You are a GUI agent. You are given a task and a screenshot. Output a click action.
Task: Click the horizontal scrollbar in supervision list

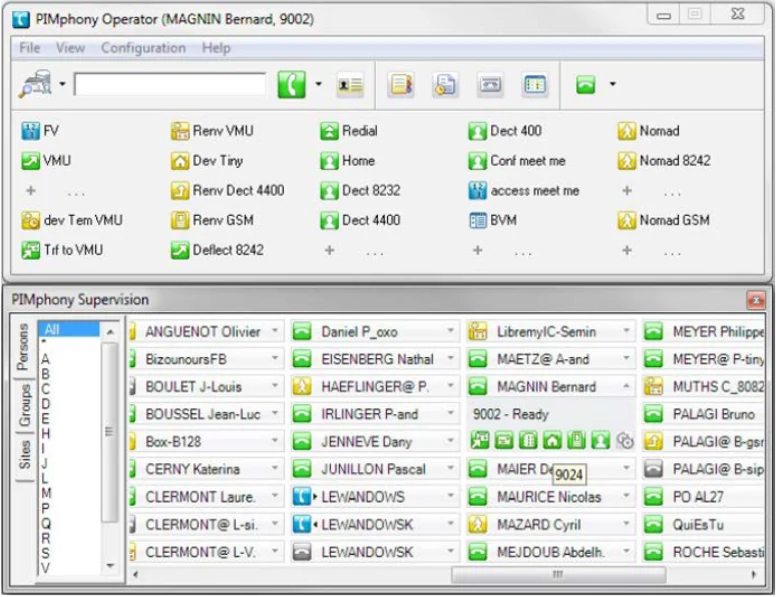coord(558,574)
